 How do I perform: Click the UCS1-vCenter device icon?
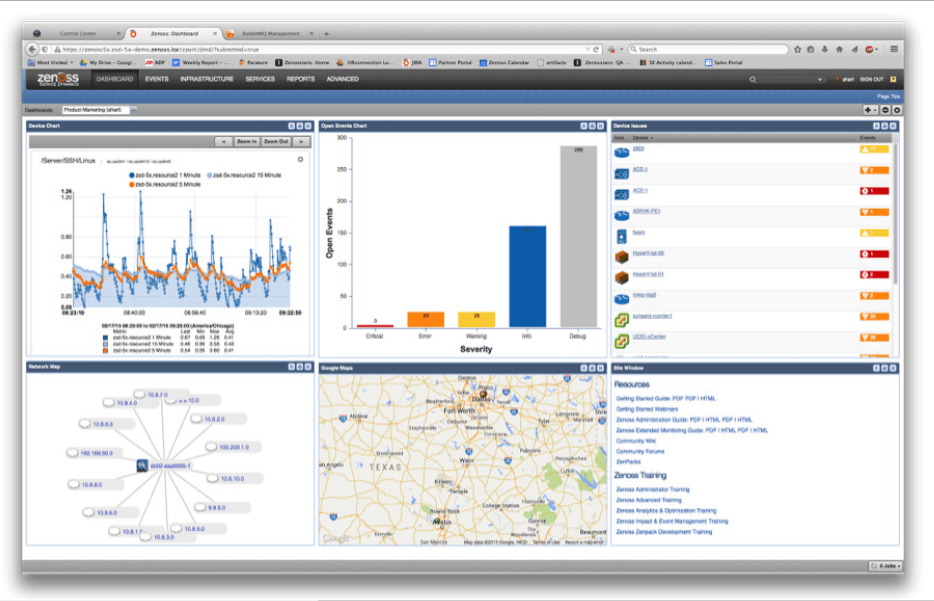point(622,341)
